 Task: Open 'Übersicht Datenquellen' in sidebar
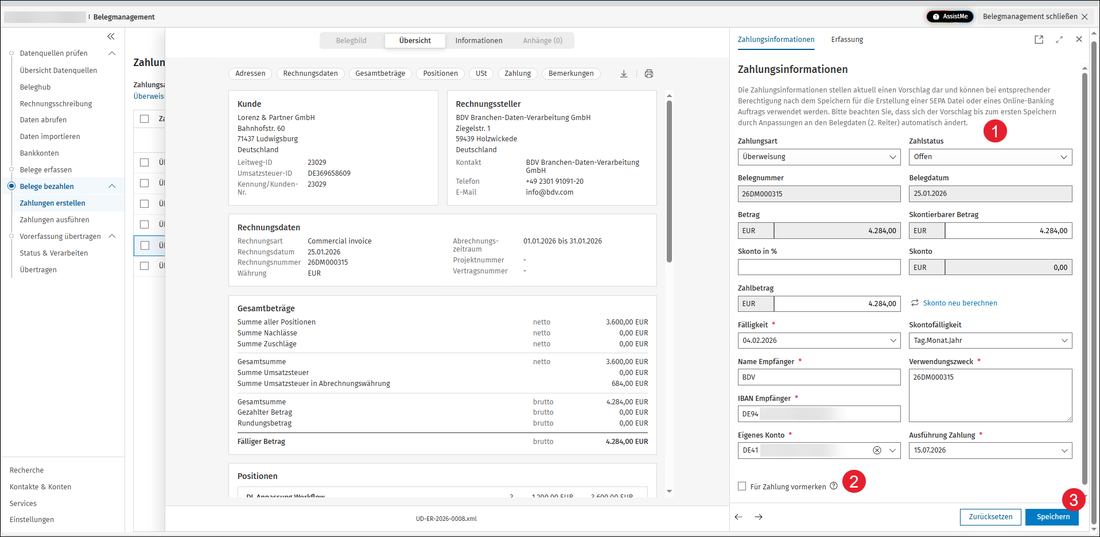(x=59, y=70)
